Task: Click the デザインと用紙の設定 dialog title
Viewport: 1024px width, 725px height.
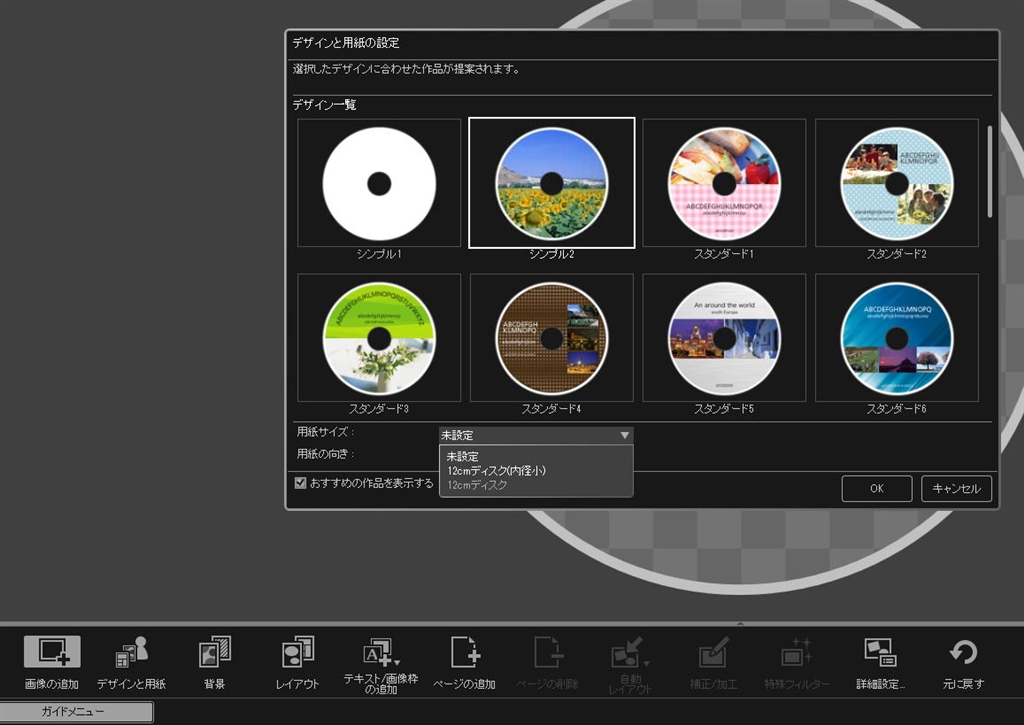Action: tap(346, 43)
